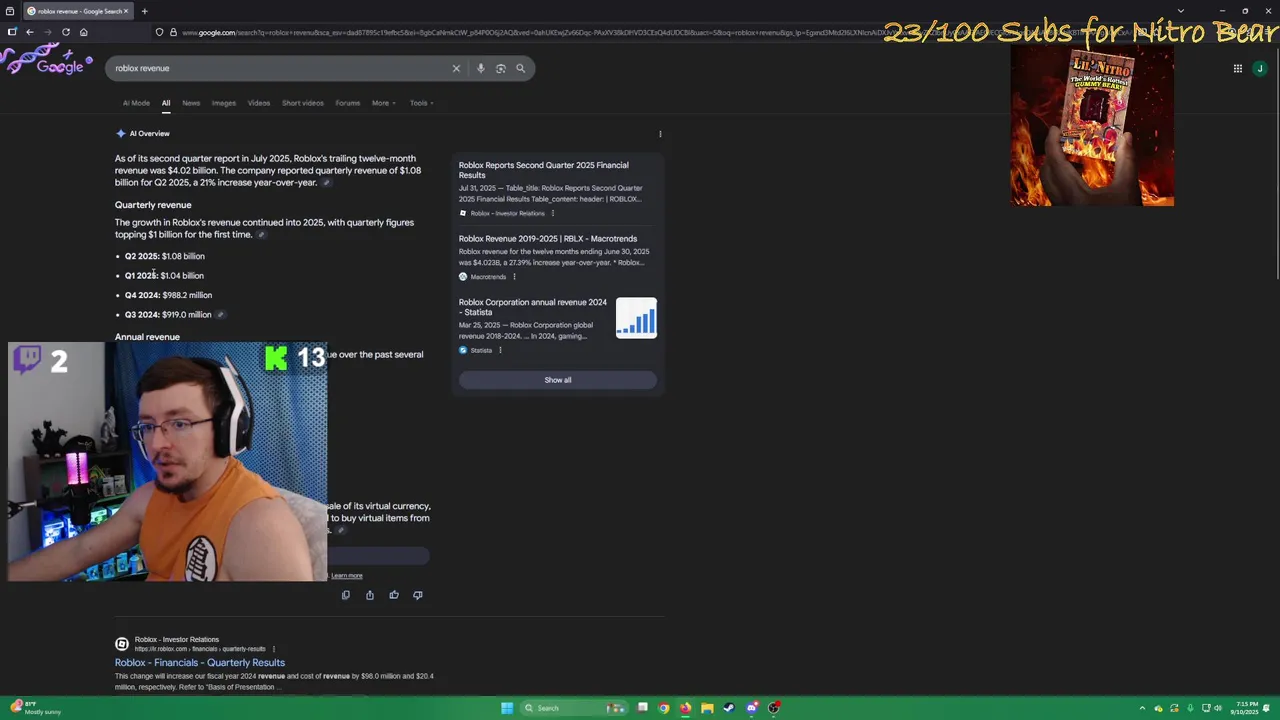Open Discord from the taskbar
1280x720 pixels.
pyautogui.click(x=752, y=708)
